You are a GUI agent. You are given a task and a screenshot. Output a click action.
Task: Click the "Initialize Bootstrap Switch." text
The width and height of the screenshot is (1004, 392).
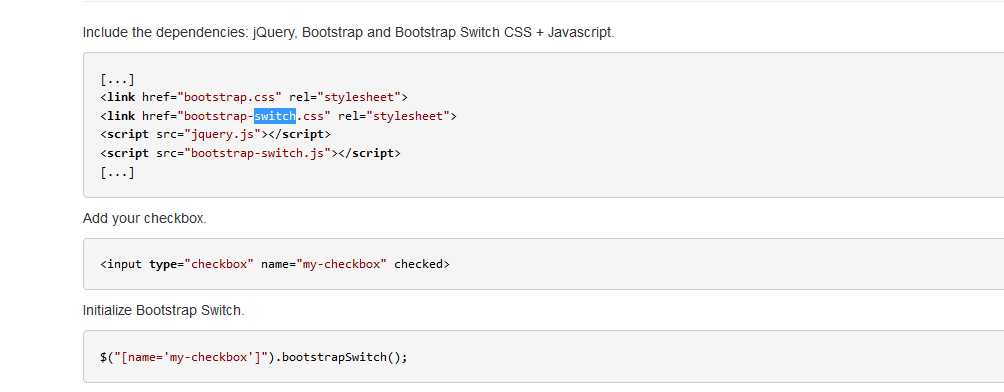point(163,311)
